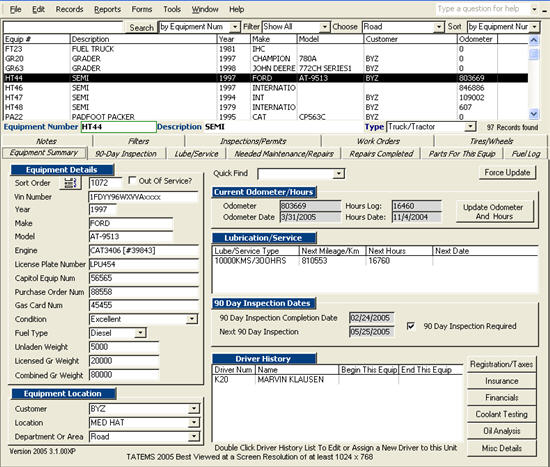Open the 90-Day Inspection tab
This screenshot has width=550, height=467.
click(x=126, y=154)
